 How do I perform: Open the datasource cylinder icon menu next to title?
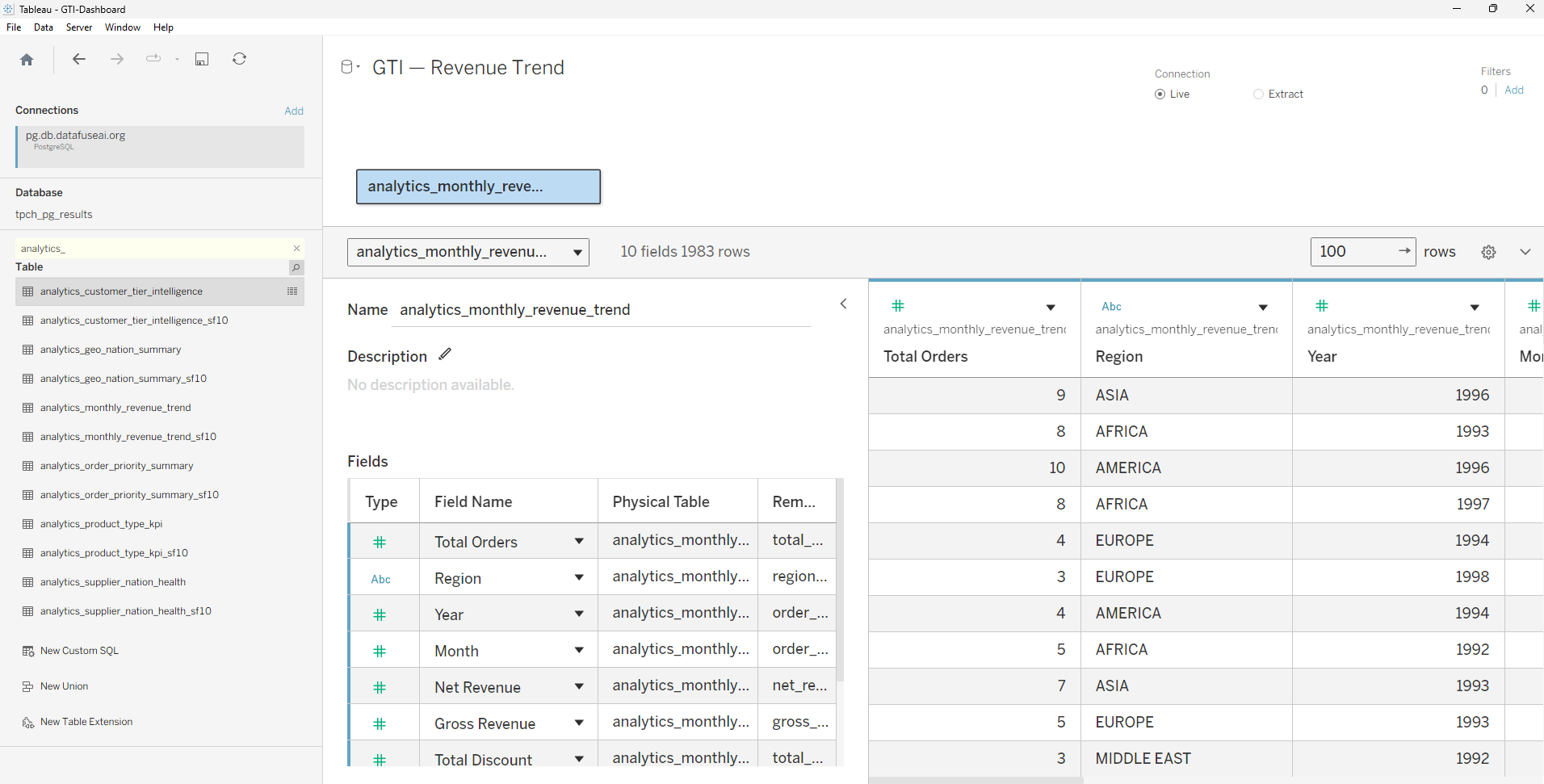(350, 67)
